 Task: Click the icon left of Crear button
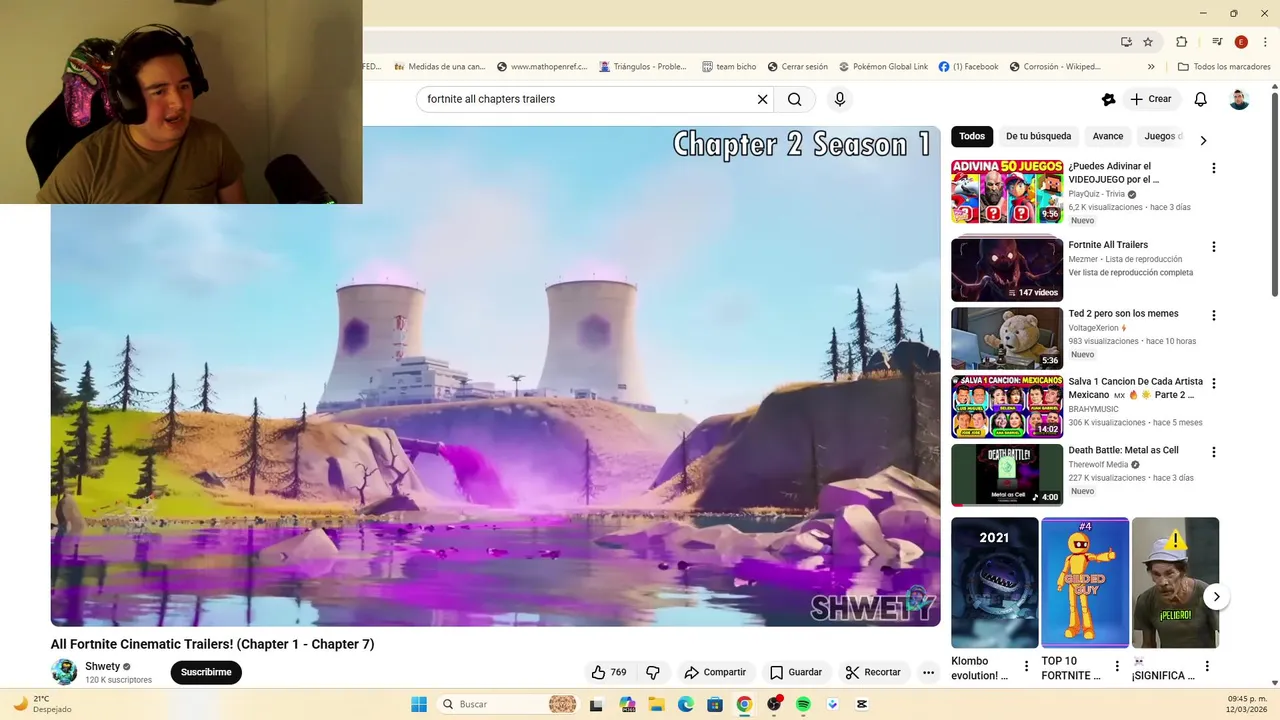[x=1108, y=99]
